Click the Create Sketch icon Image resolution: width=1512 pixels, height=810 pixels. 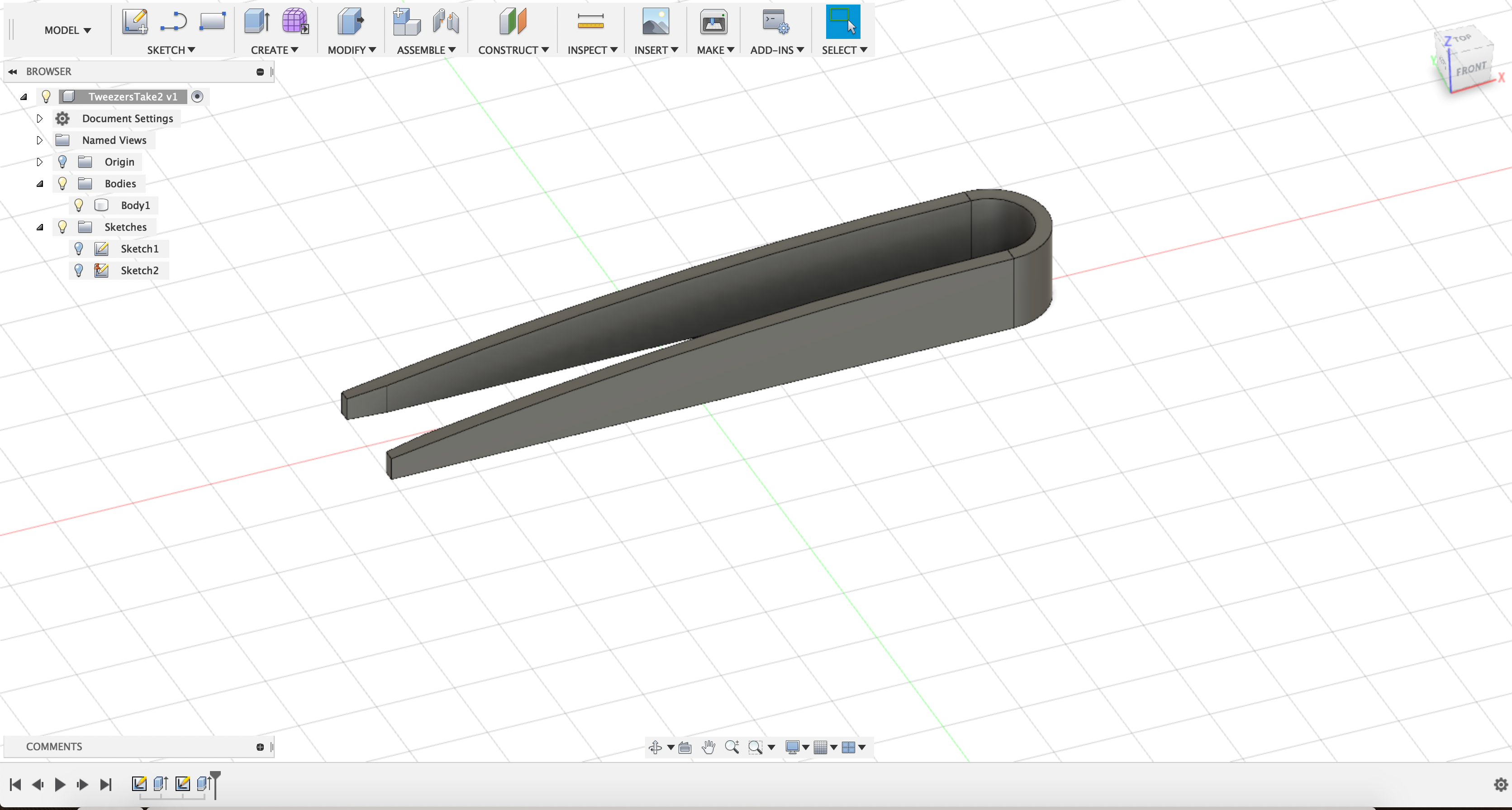coord(135,22)
